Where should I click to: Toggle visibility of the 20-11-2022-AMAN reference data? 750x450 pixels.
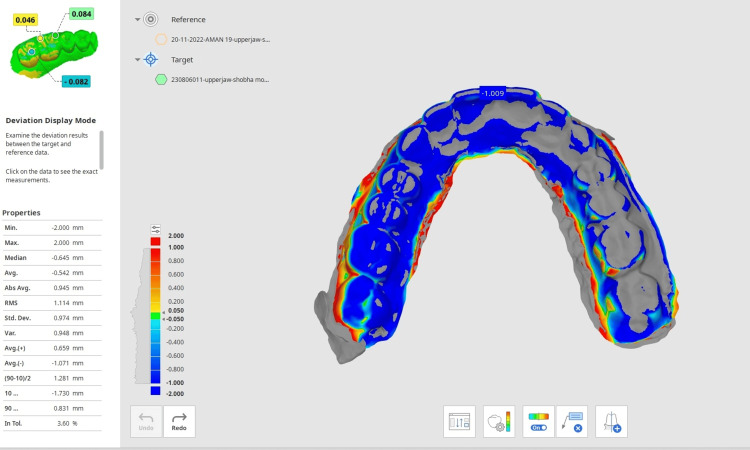pos(161,39)
